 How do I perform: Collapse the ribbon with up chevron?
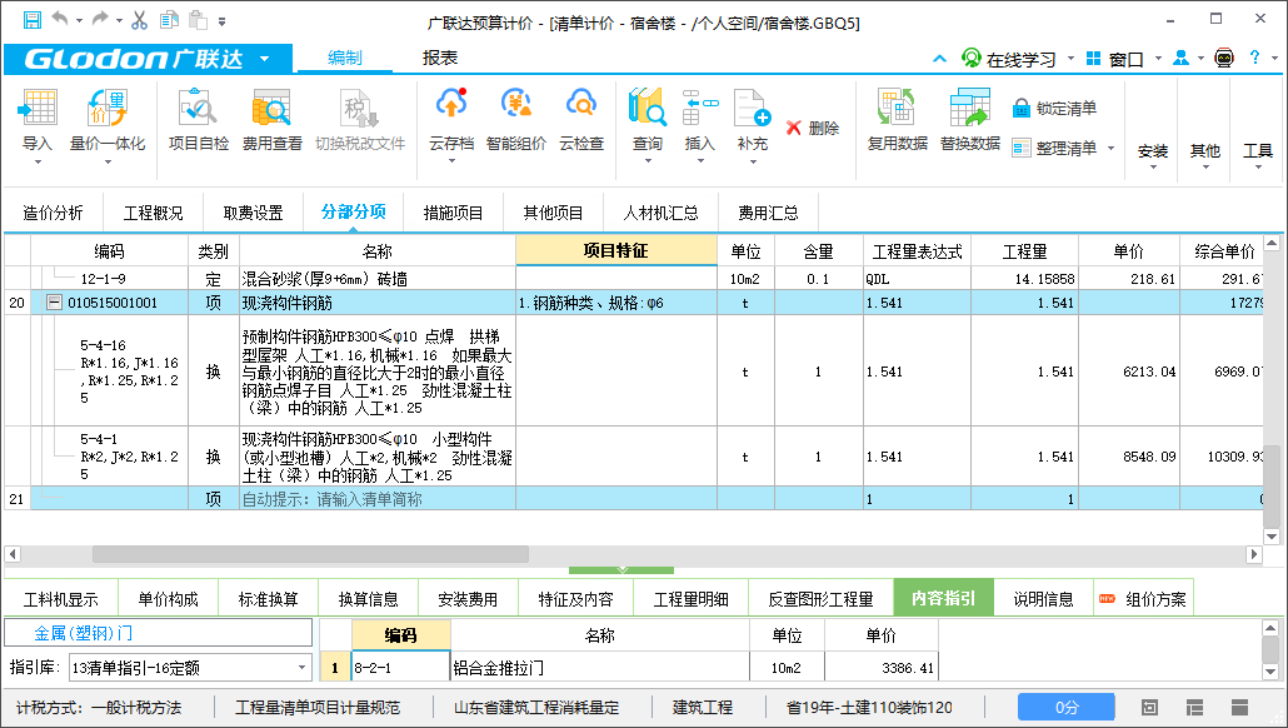pos(939,59)
